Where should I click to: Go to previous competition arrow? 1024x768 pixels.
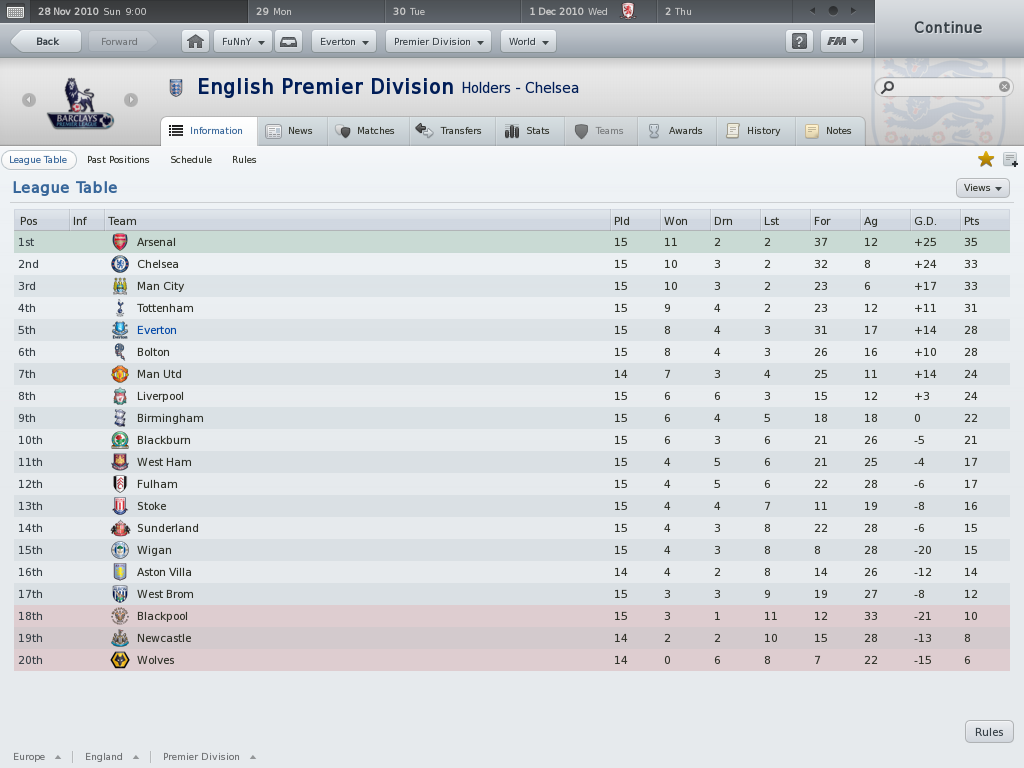tap(29, 100)
